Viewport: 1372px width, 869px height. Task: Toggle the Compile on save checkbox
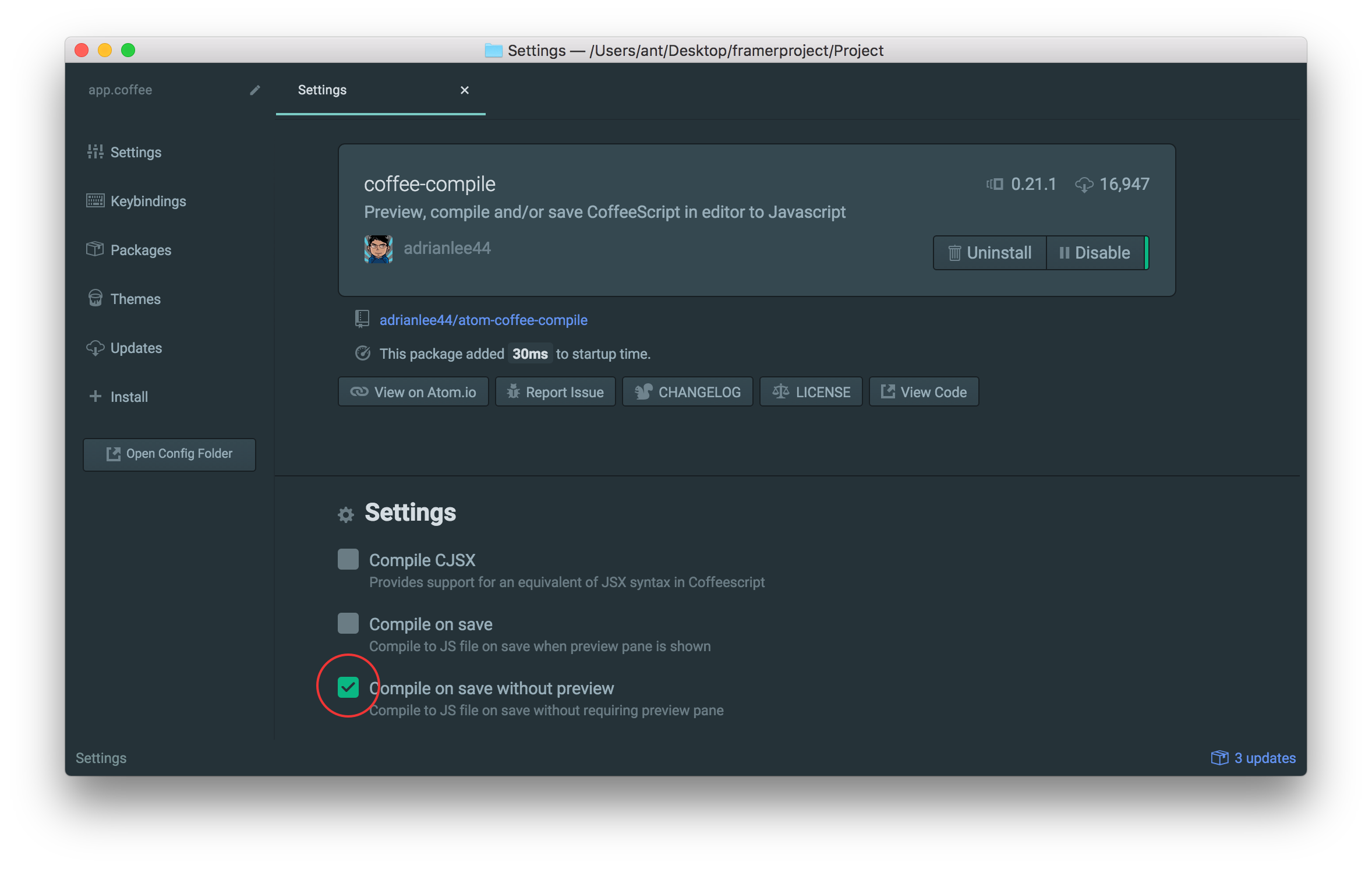pyautogui.click(x=348, y=623)
